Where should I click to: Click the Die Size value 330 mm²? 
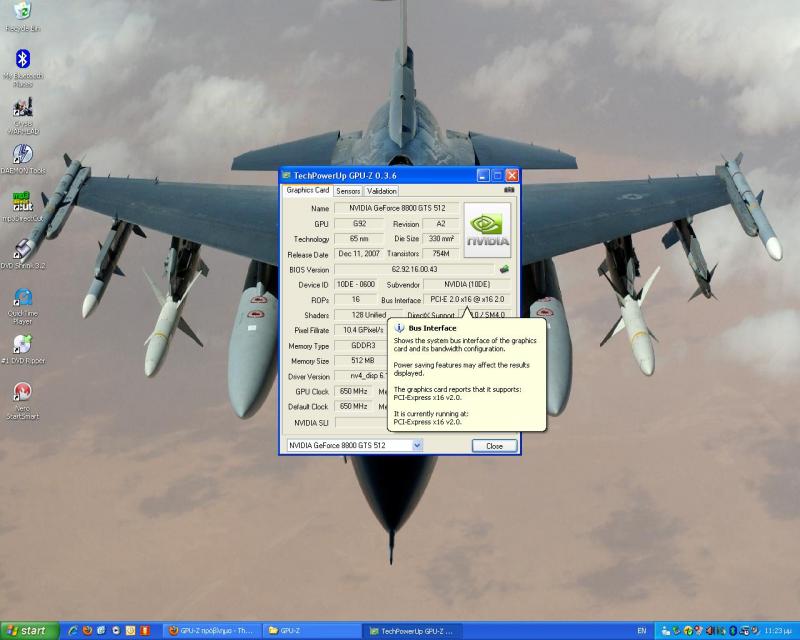[x=441, y=238]
